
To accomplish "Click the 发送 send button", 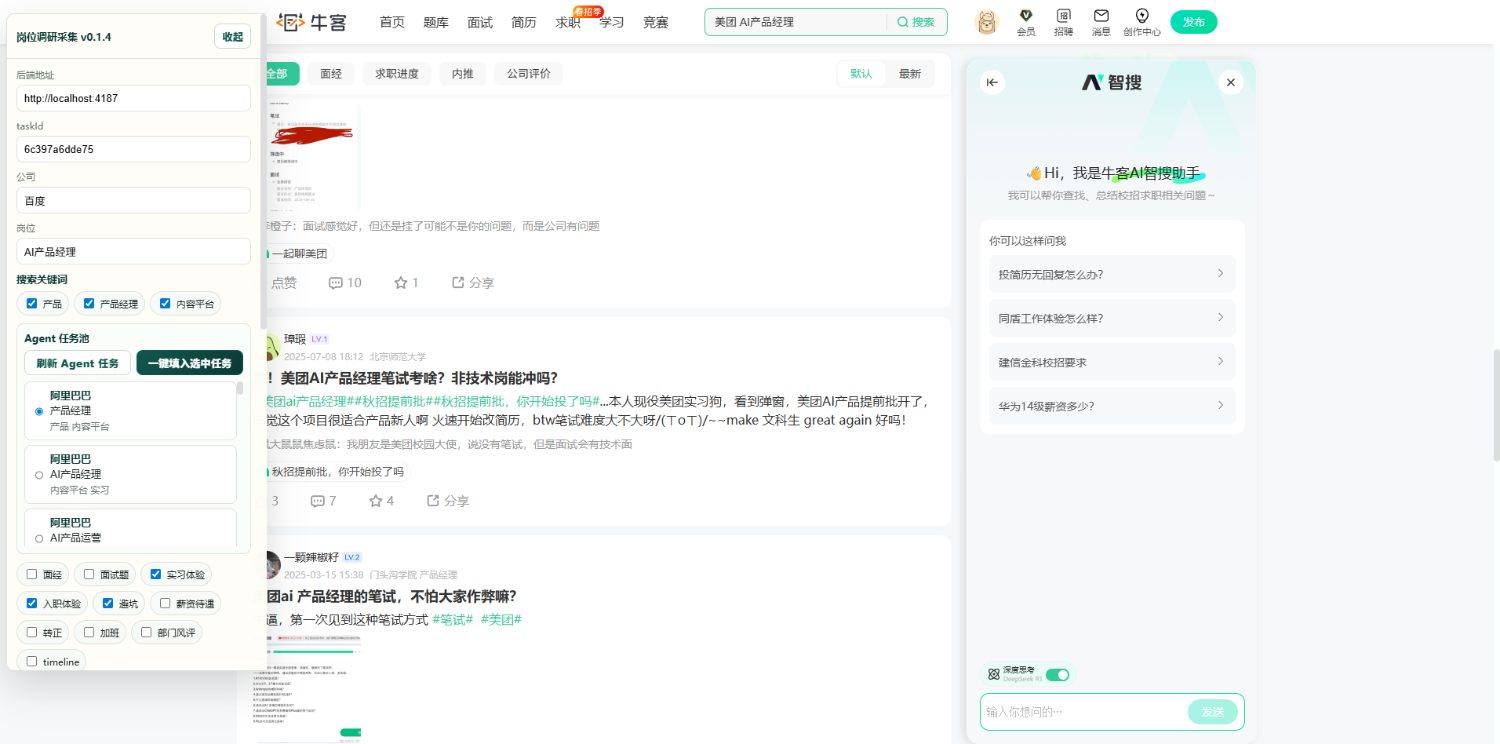I will point(1213,712).
